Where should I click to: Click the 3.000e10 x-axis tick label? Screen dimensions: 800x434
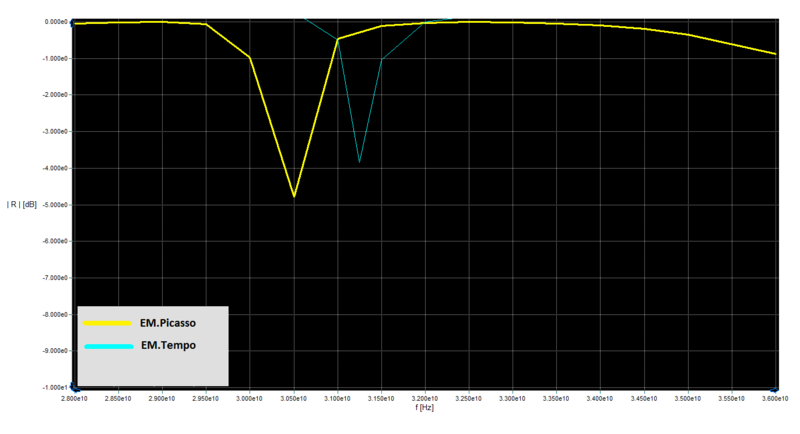(249, 398)
